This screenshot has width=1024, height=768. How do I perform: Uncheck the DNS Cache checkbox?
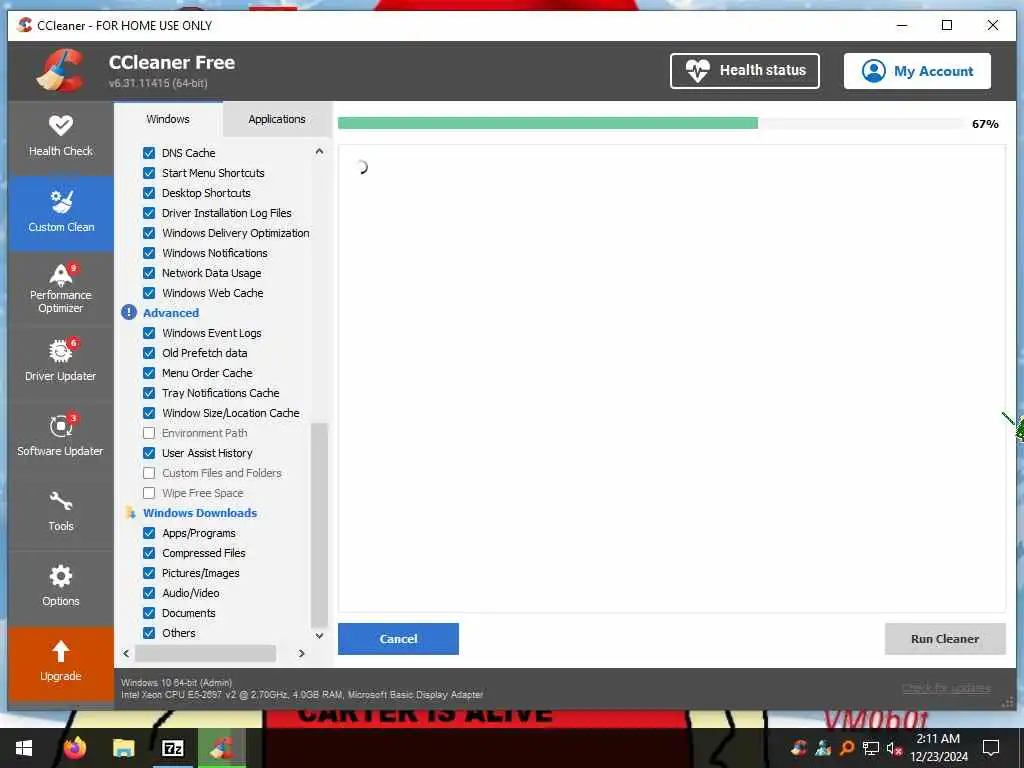click(149, 153)
